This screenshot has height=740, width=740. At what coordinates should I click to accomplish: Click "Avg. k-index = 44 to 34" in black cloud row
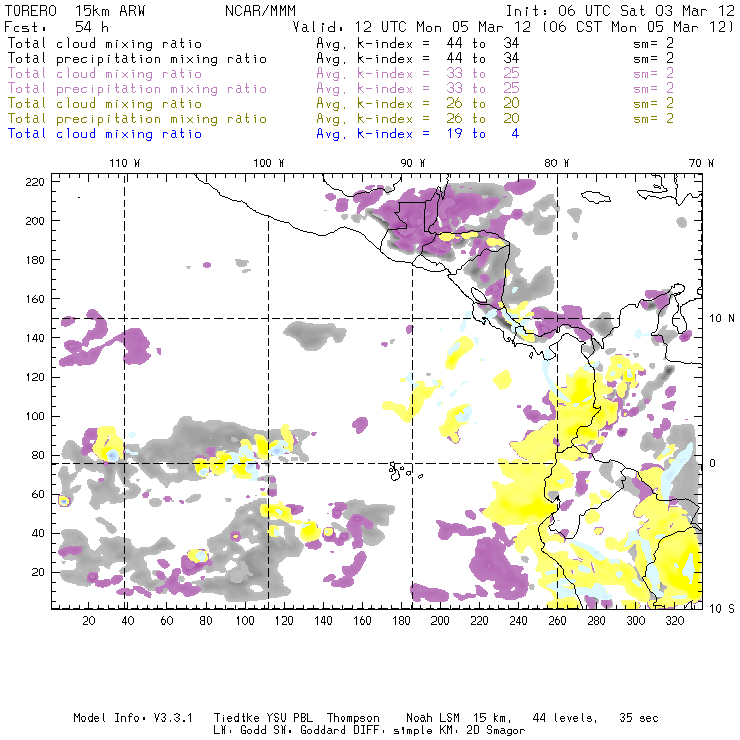[418, 44]
